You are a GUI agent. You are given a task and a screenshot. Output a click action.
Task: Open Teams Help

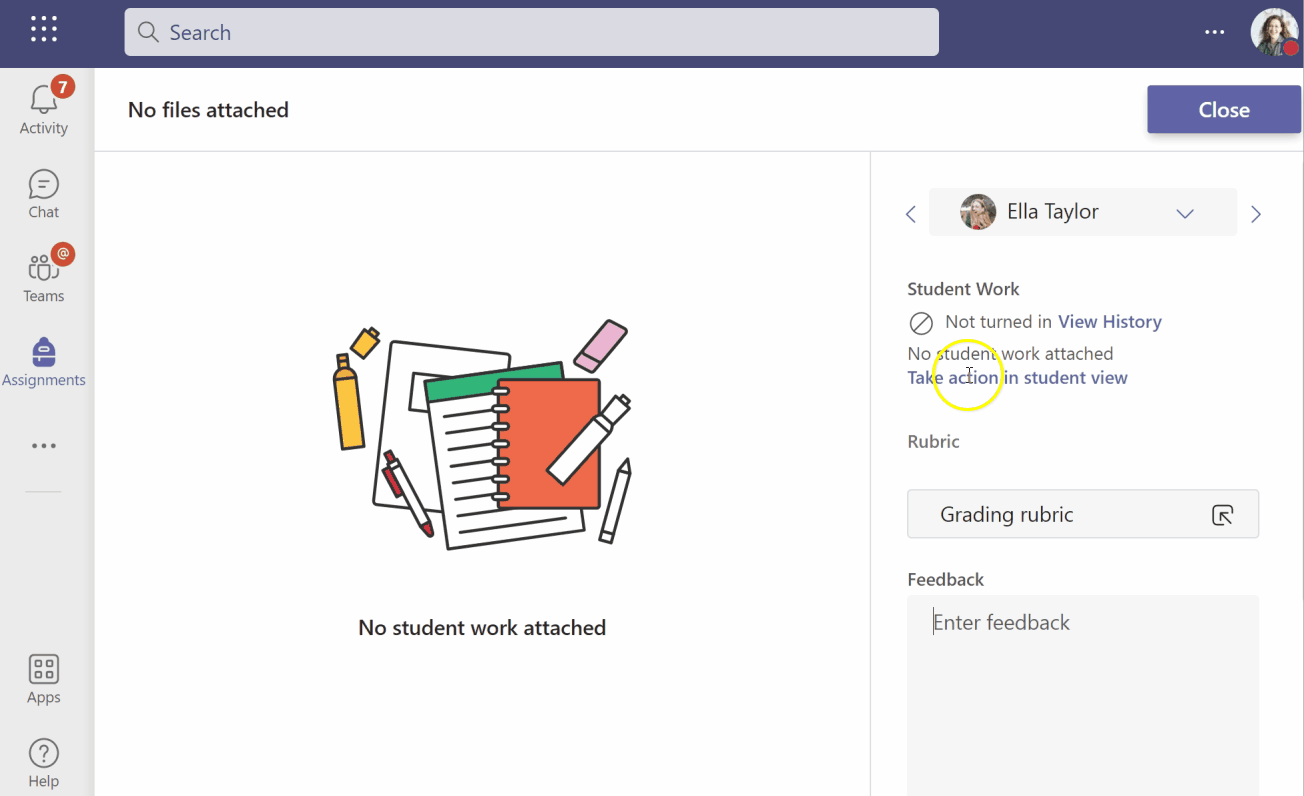coord(43,760)
